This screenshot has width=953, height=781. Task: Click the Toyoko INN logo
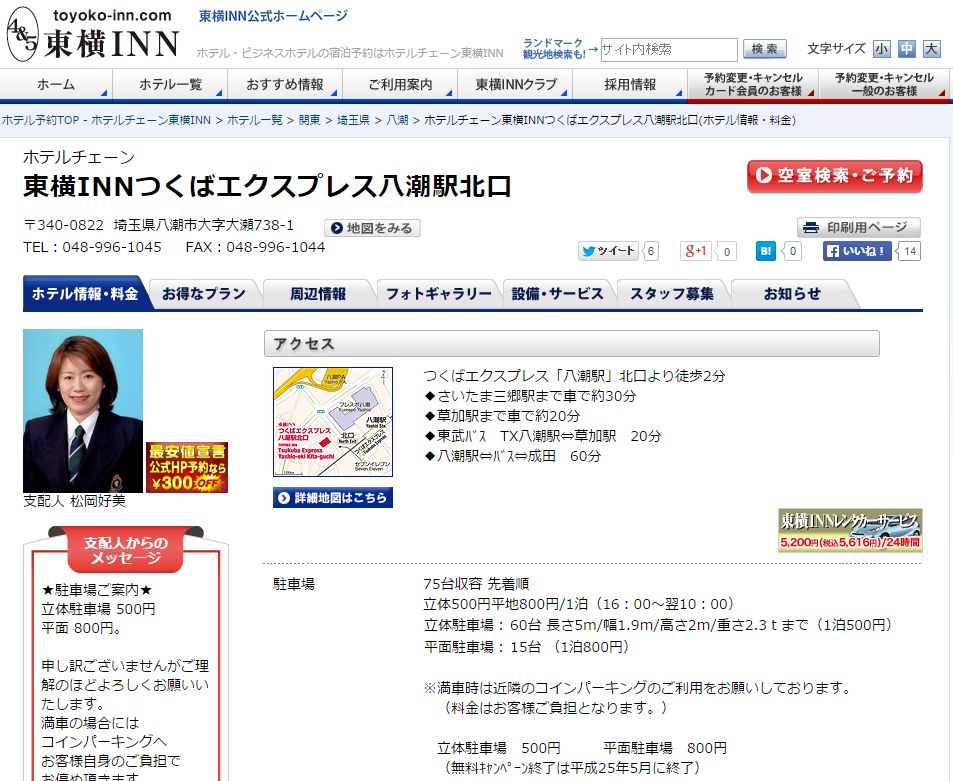point(93,35)
